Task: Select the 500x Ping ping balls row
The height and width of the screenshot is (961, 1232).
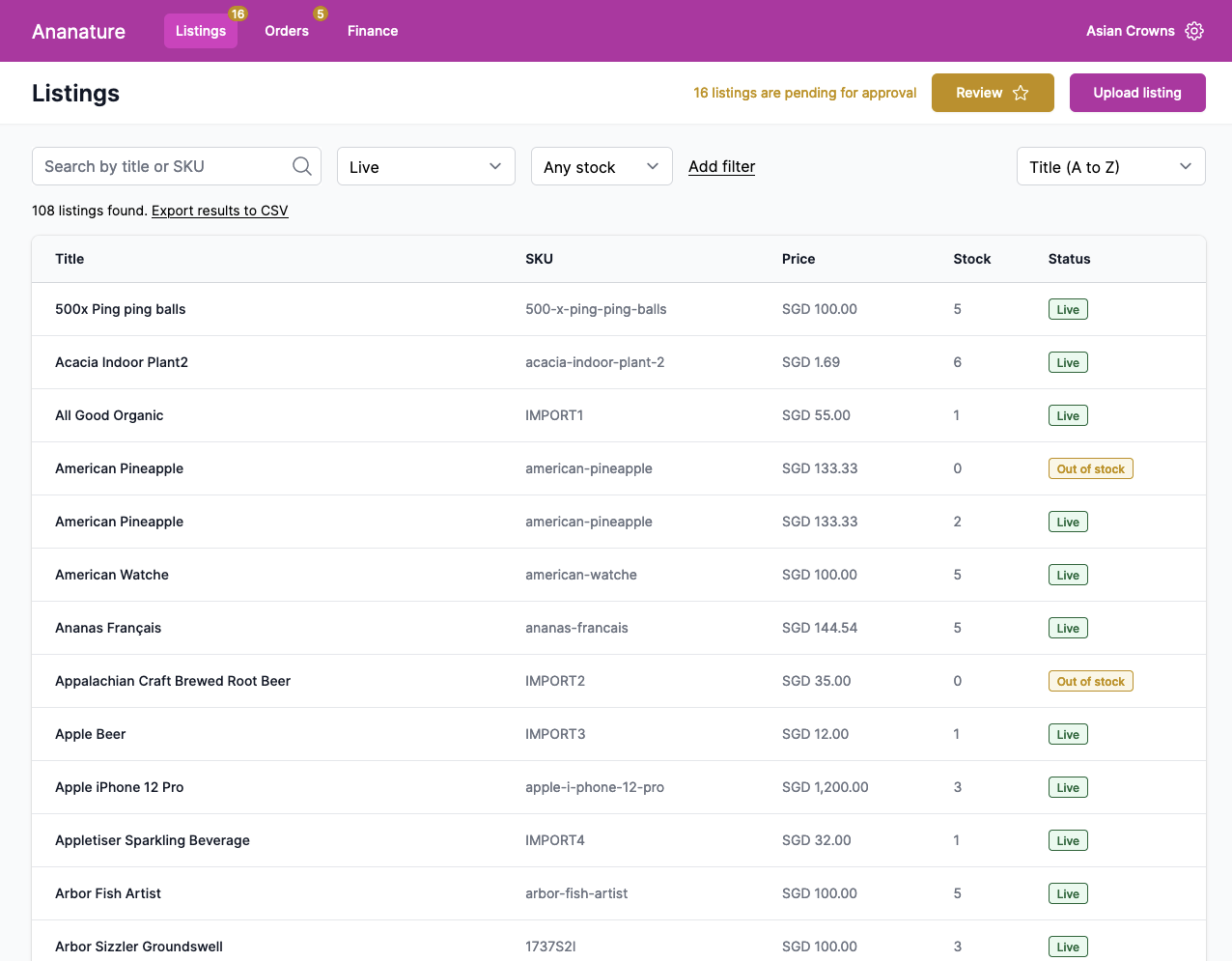Action: 121,309
